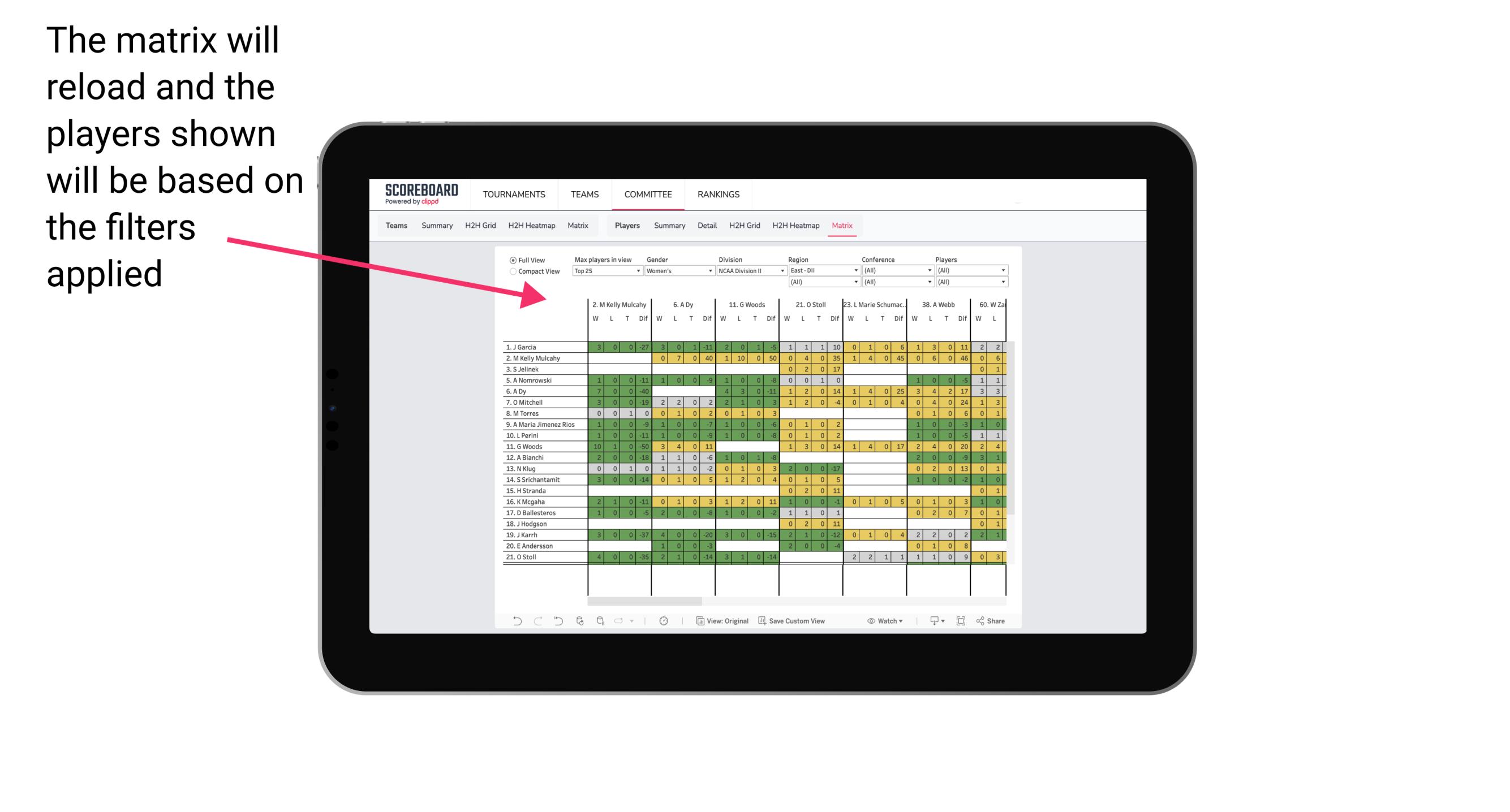This screenshot has height=812, width=1510.
Task: Click the Players dropdown filter
Action: 971,270
